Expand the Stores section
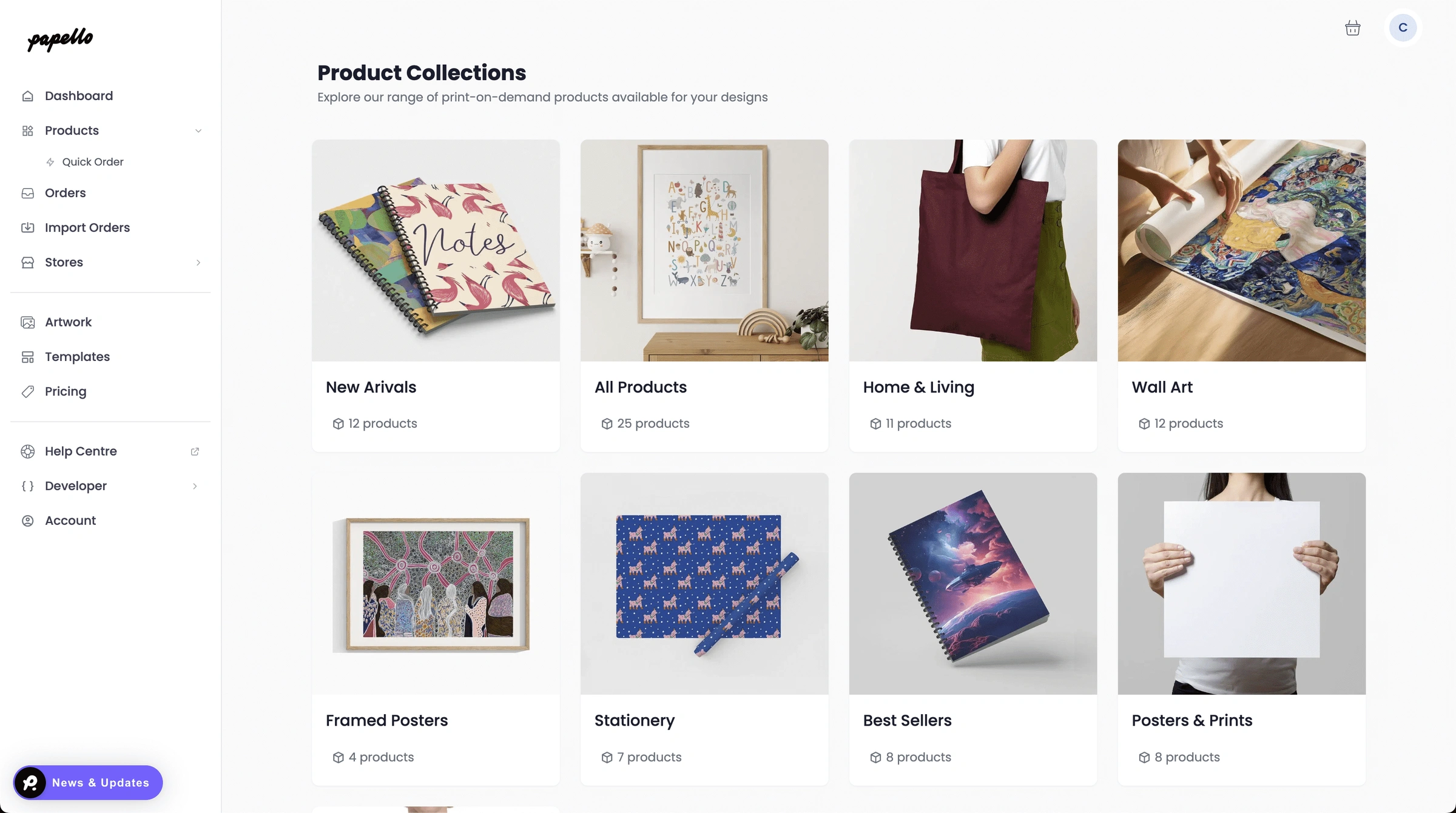Screen dimensions: 1456x813 [198, 262]
